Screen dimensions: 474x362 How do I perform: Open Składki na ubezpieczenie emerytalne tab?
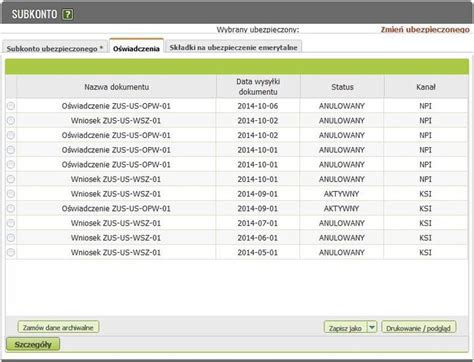[x=233, y=47]
